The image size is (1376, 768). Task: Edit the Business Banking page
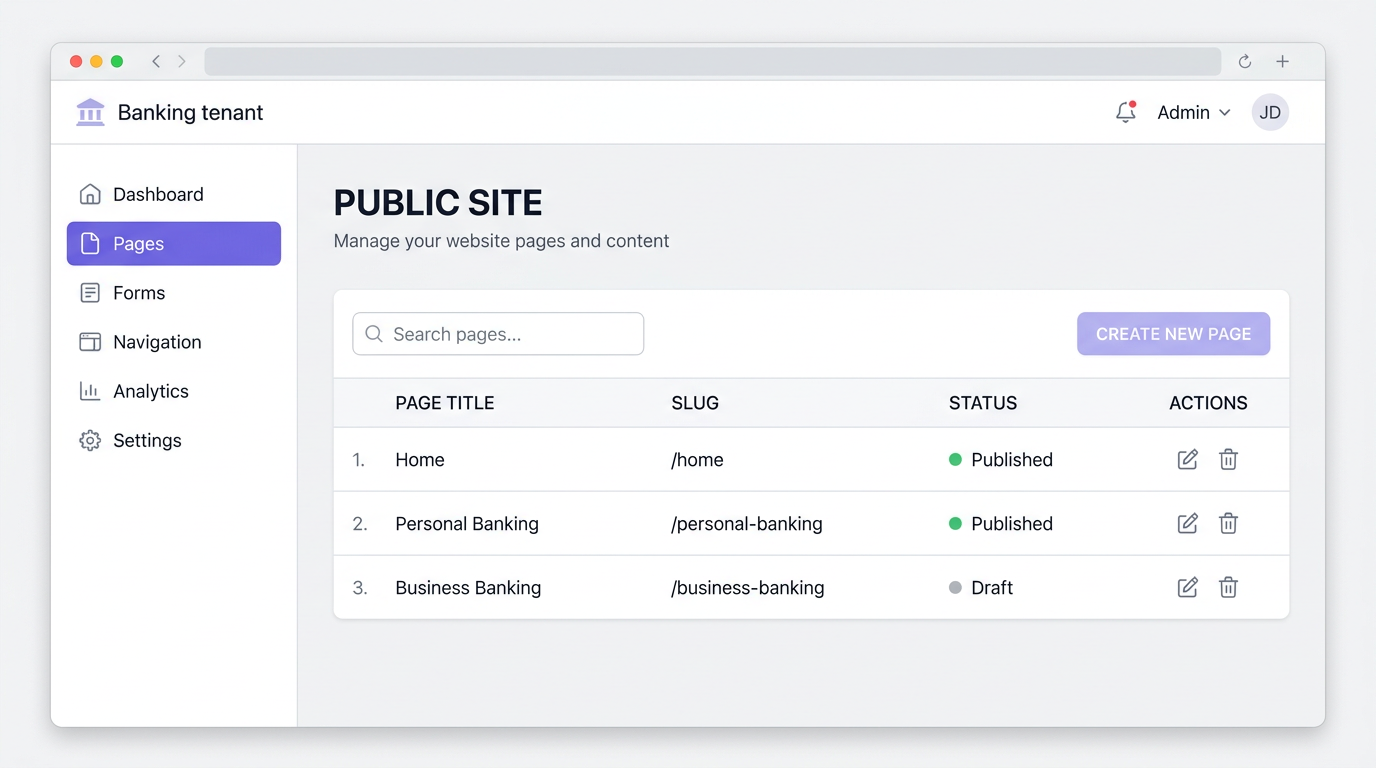(1187, 587)
